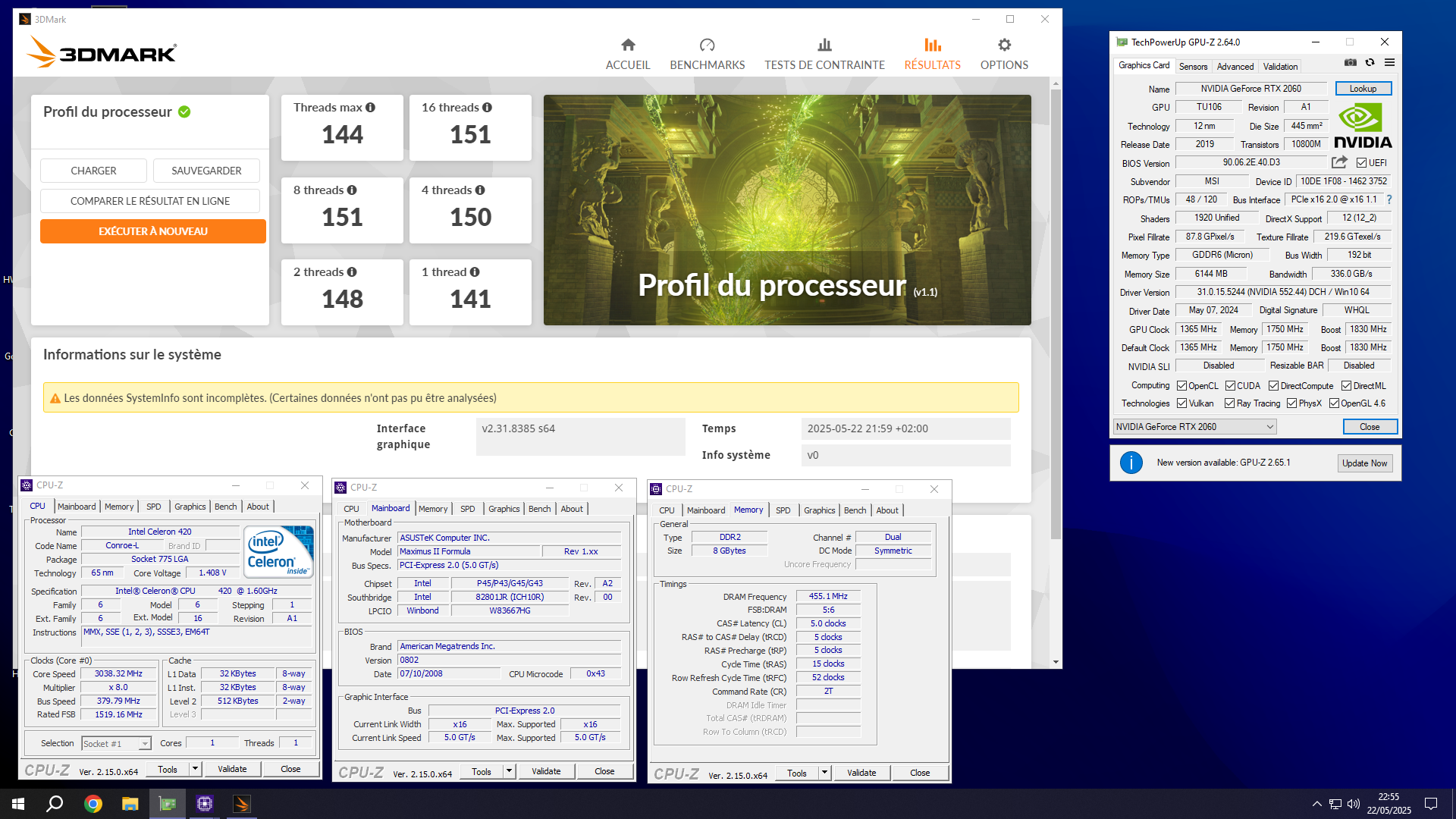Screen dimensions: 1456x819
Task: Open the NVIDIA GeForce RTX 2060 GPU dropdown
Action: tap(1194, 427)
